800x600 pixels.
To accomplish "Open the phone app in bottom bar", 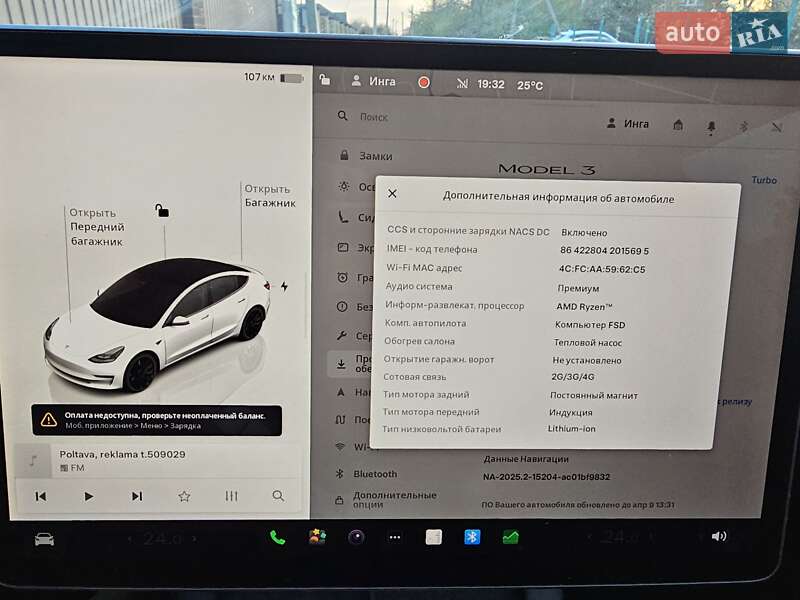I will pyautogui.click(x=278, y=537).
